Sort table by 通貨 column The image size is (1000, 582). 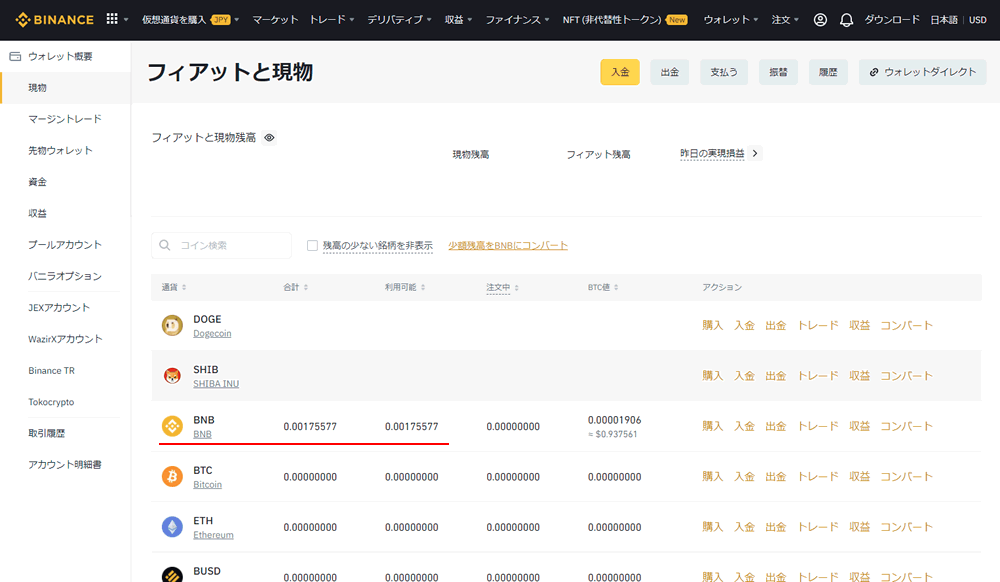pos(173,287)
